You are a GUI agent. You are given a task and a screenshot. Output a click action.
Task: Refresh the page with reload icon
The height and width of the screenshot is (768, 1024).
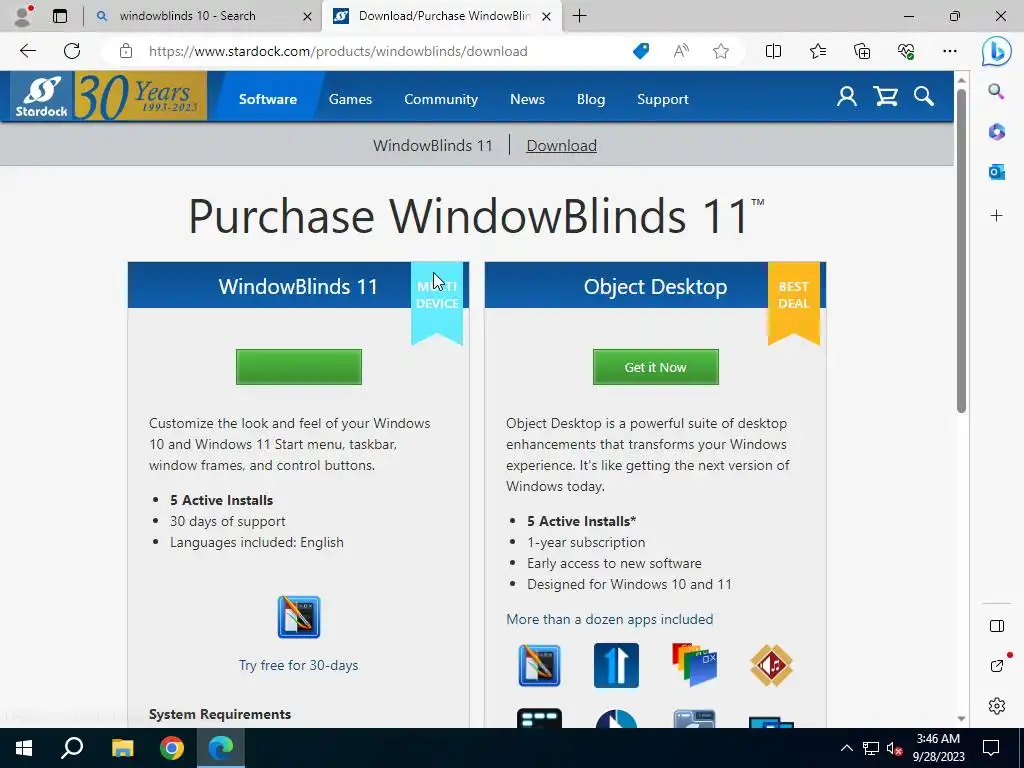(72, 51)
